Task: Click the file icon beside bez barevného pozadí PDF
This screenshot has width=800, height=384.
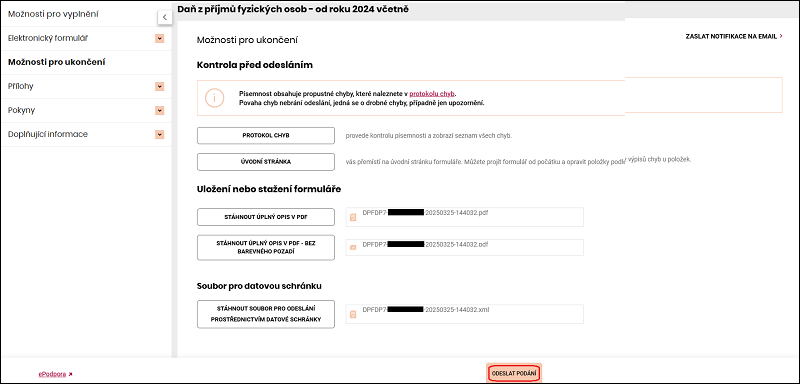Action: pyautogui.click(x=353, y=247)
